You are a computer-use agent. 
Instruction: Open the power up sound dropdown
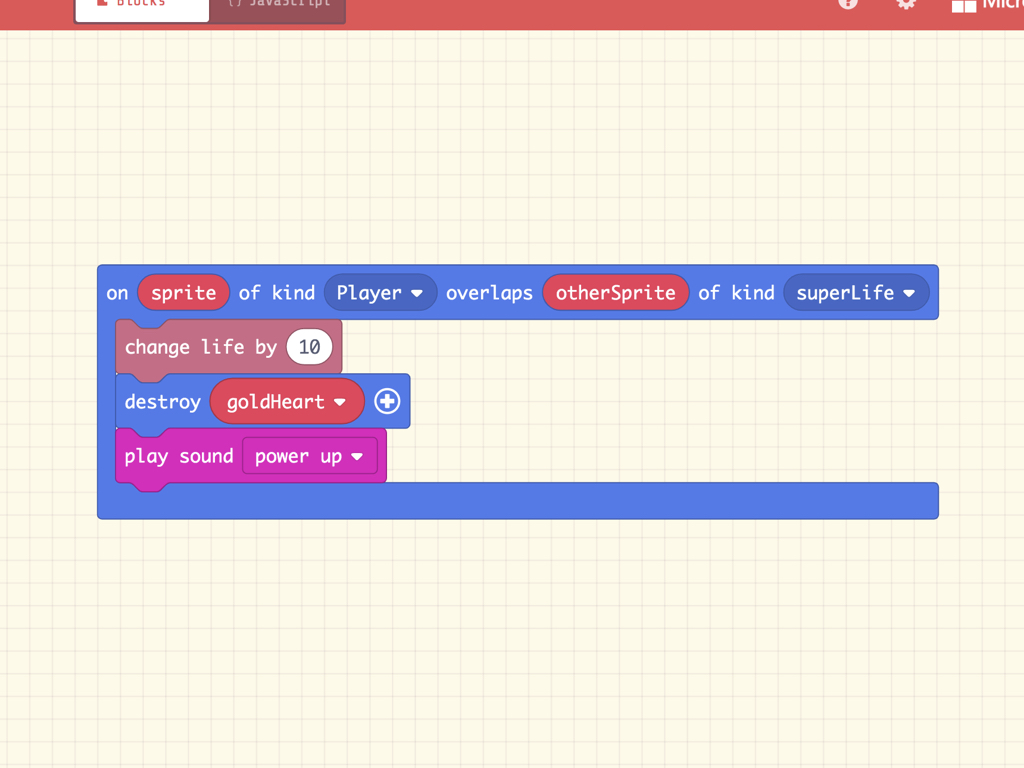coord(310,456)
